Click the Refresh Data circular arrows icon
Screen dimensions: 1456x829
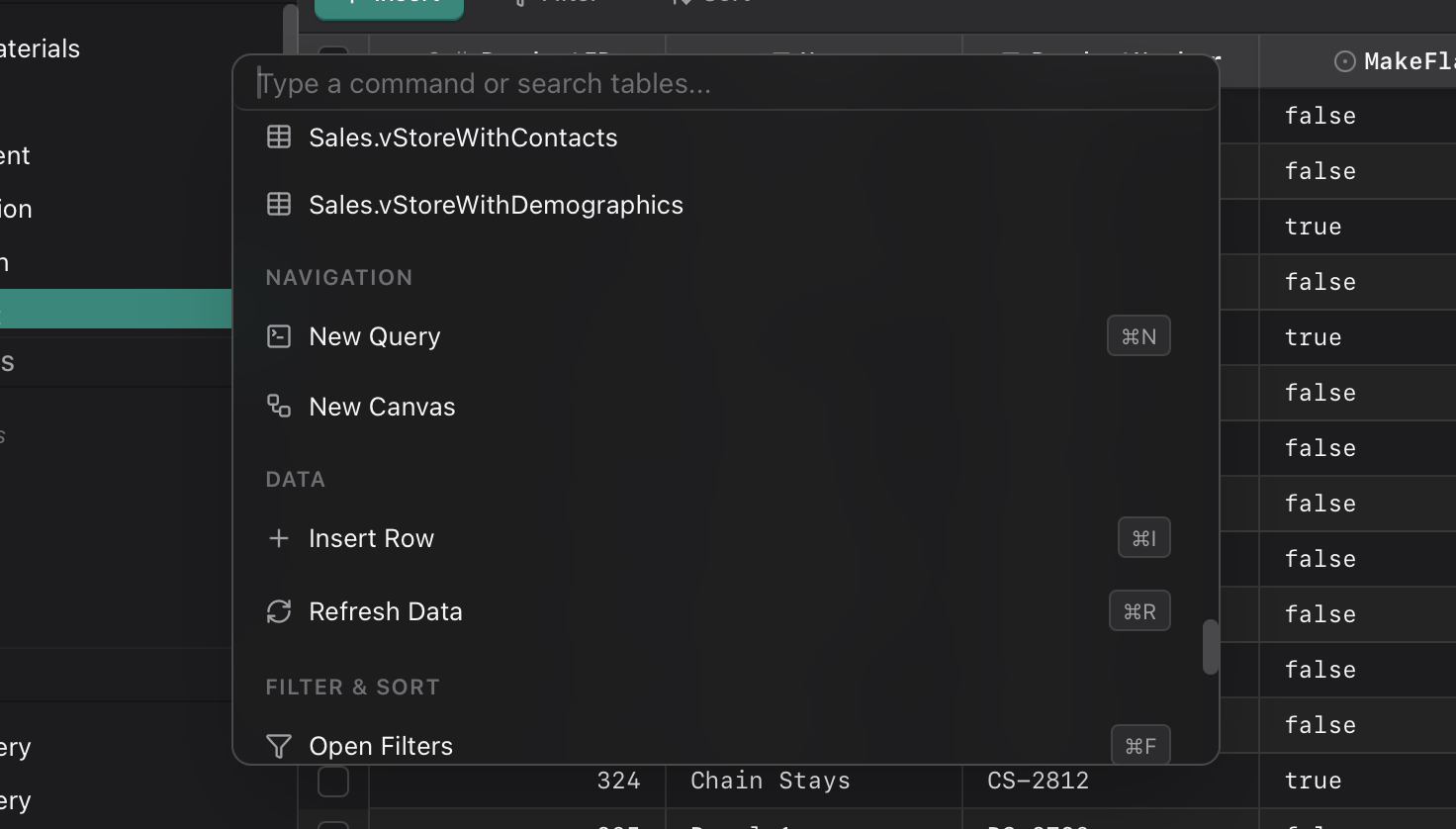(x=279, y=611)
